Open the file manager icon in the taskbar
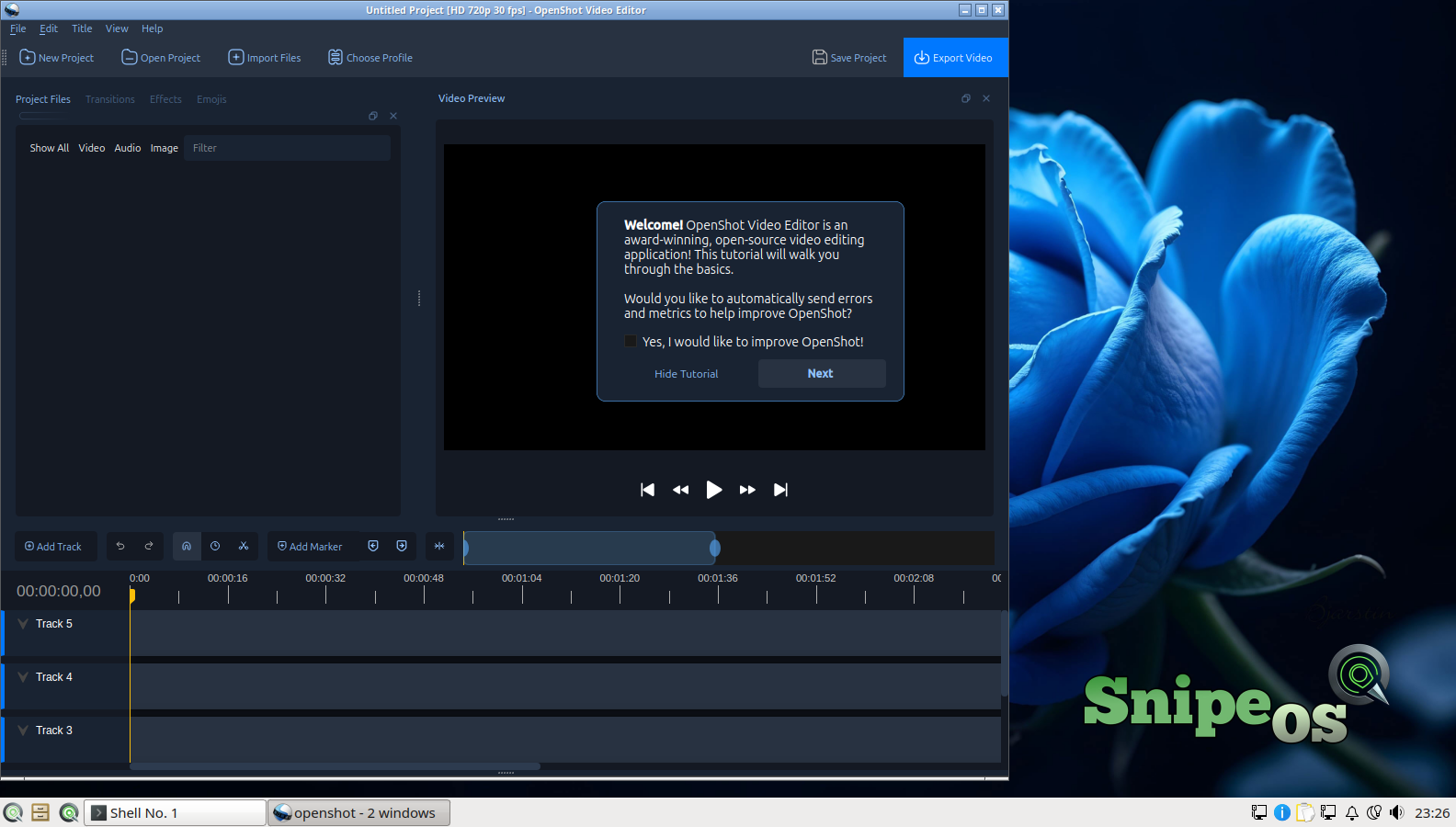Viewport: 1456px width, 827px height. [x=40, y=813]
